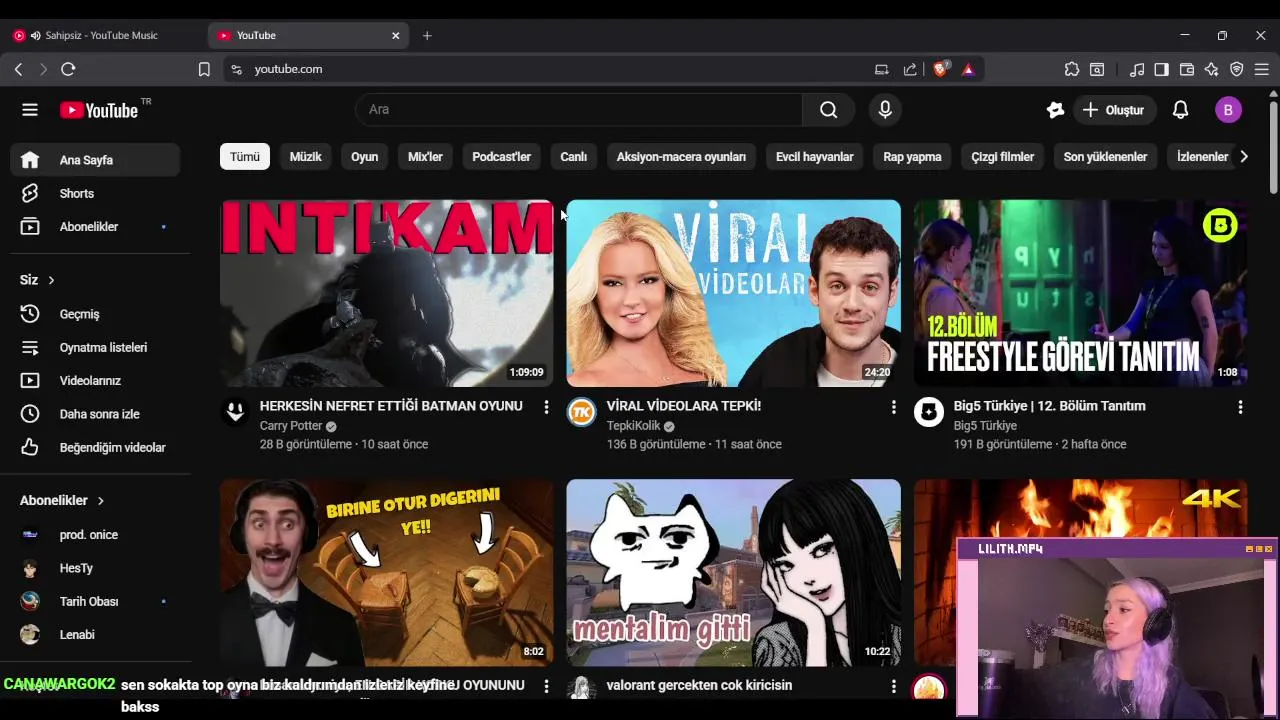The height and width of the screenshot is (720, 1280).
Task: Open Daha sonra izle list
Action: click(95, 414)
